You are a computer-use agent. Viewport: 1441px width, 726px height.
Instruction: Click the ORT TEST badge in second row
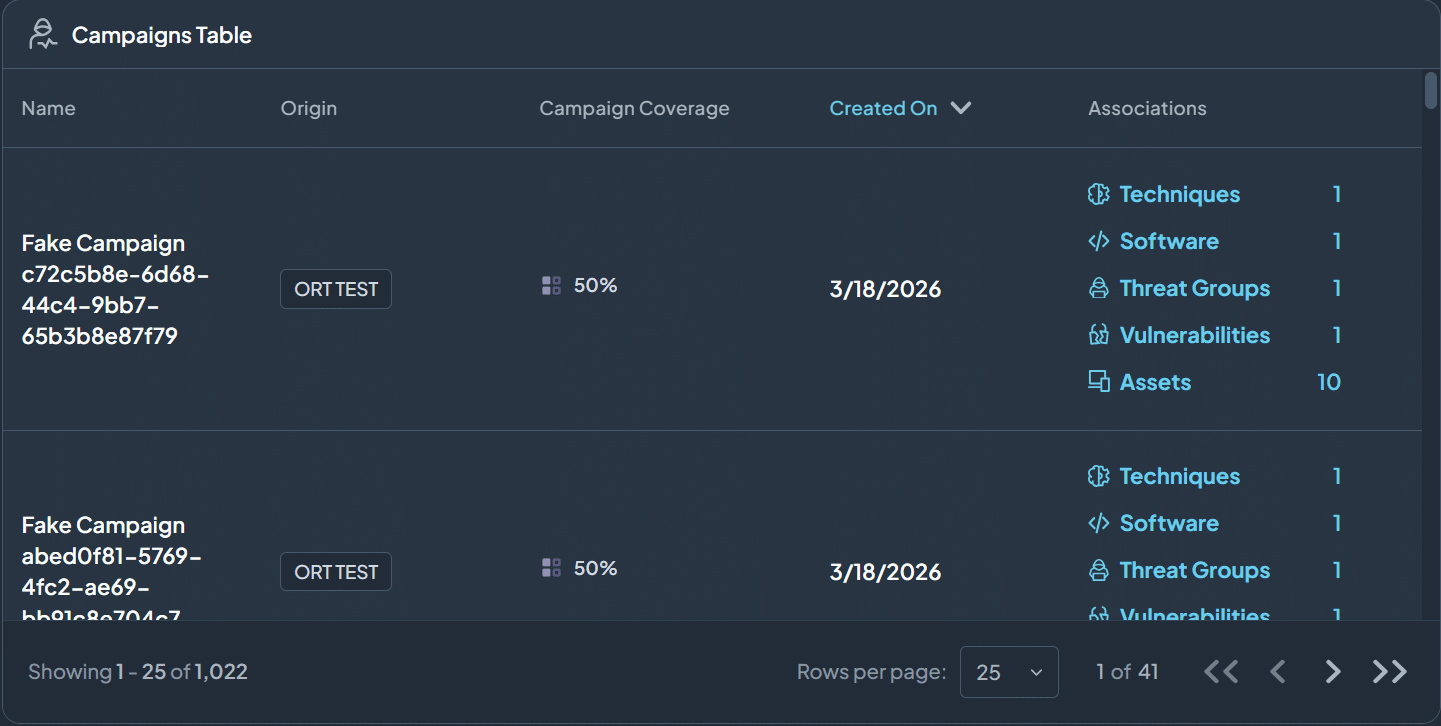click(335, 571)
